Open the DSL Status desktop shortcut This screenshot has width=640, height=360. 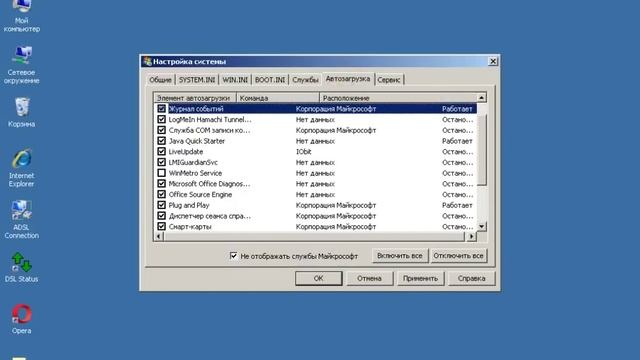tap(21, 267)
